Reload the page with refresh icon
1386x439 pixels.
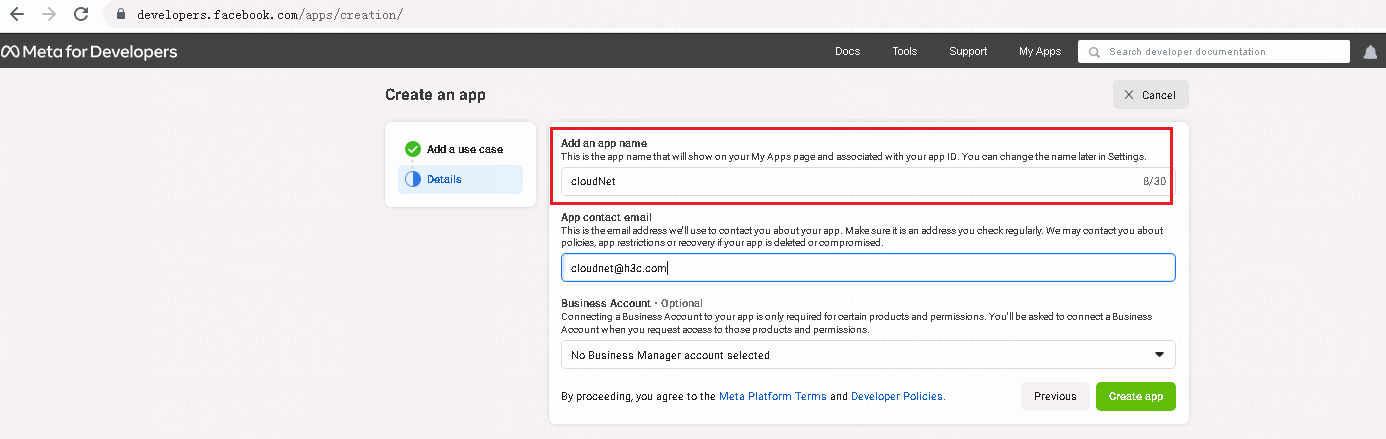pyautogui.click(x=82, y=15)
